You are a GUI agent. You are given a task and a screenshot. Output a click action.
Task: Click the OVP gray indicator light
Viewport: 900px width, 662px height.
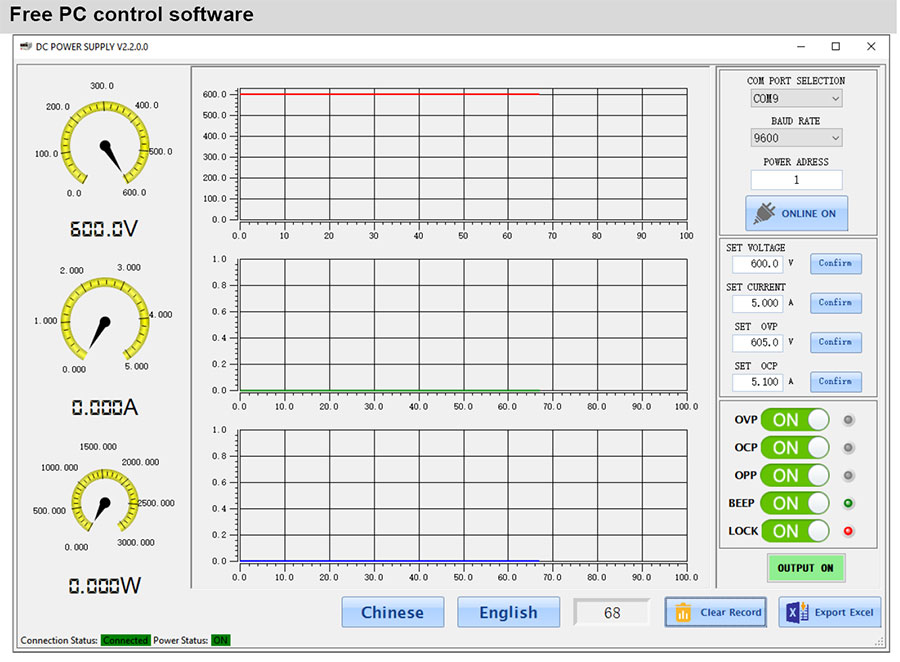tap(848, 420)
